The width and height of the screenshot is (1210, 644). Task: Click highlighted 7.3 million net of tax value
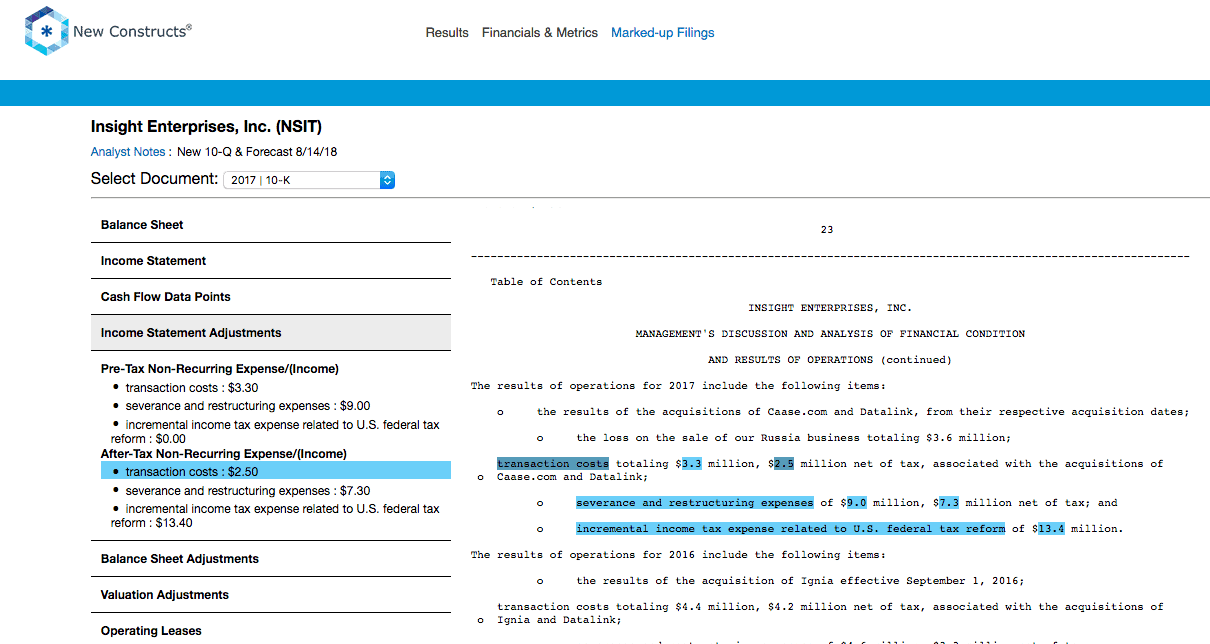949,503
